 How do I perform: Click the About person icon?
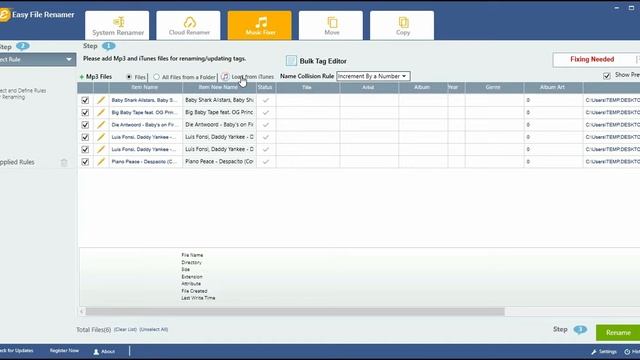[x=96, y=351]
